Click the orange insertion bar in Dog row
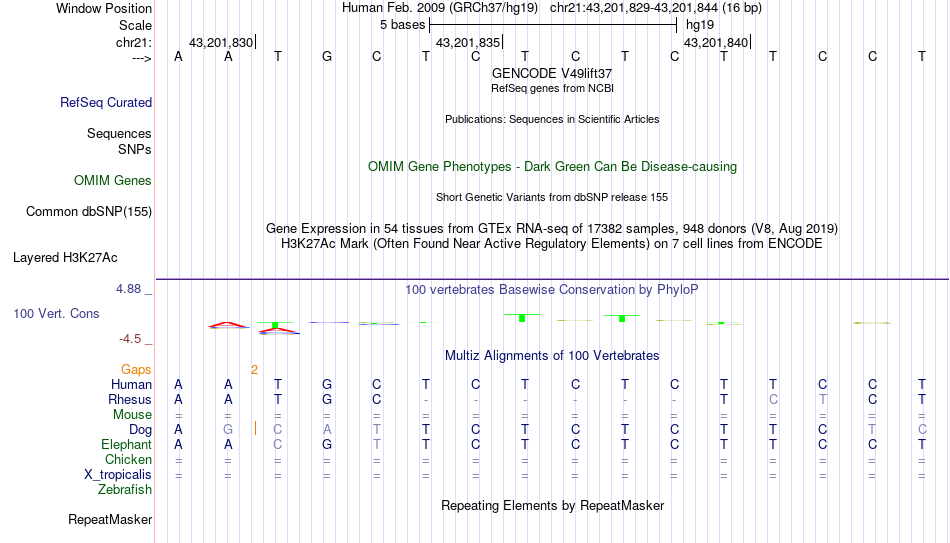The image size is (950, 543). [x=255, y=428]
